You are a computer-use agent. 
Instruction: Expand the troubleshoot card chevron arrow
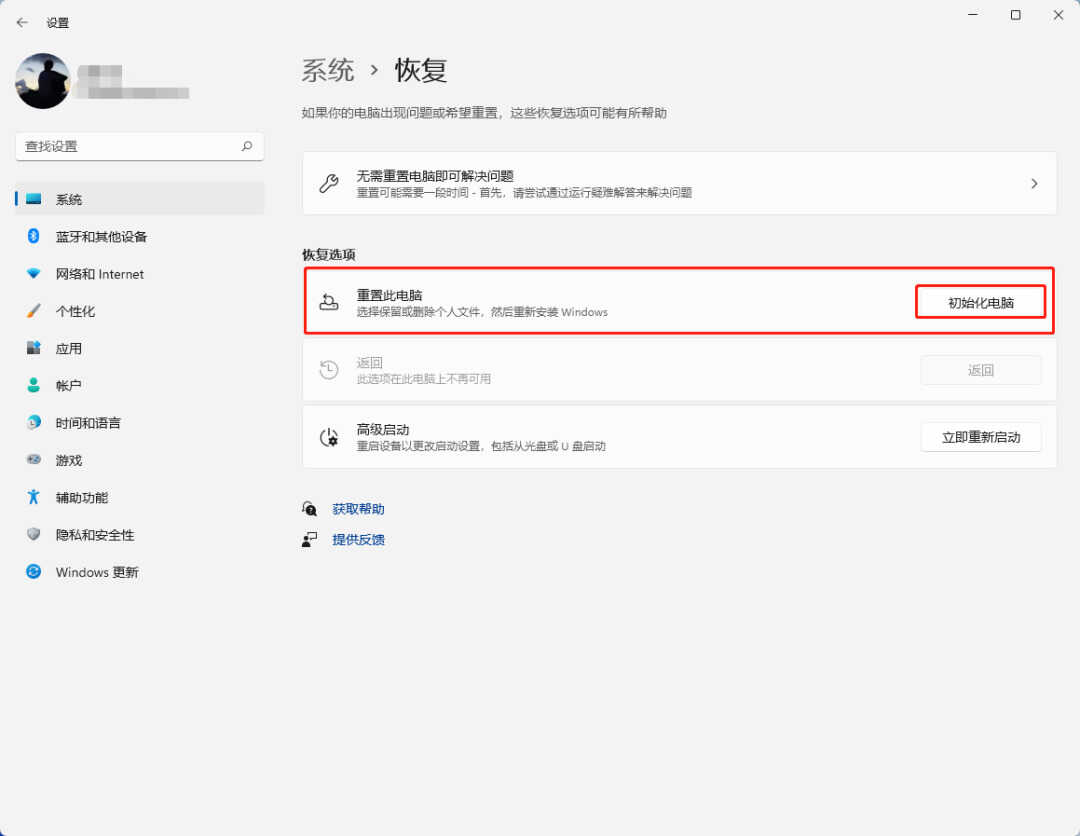(1034, 183)
